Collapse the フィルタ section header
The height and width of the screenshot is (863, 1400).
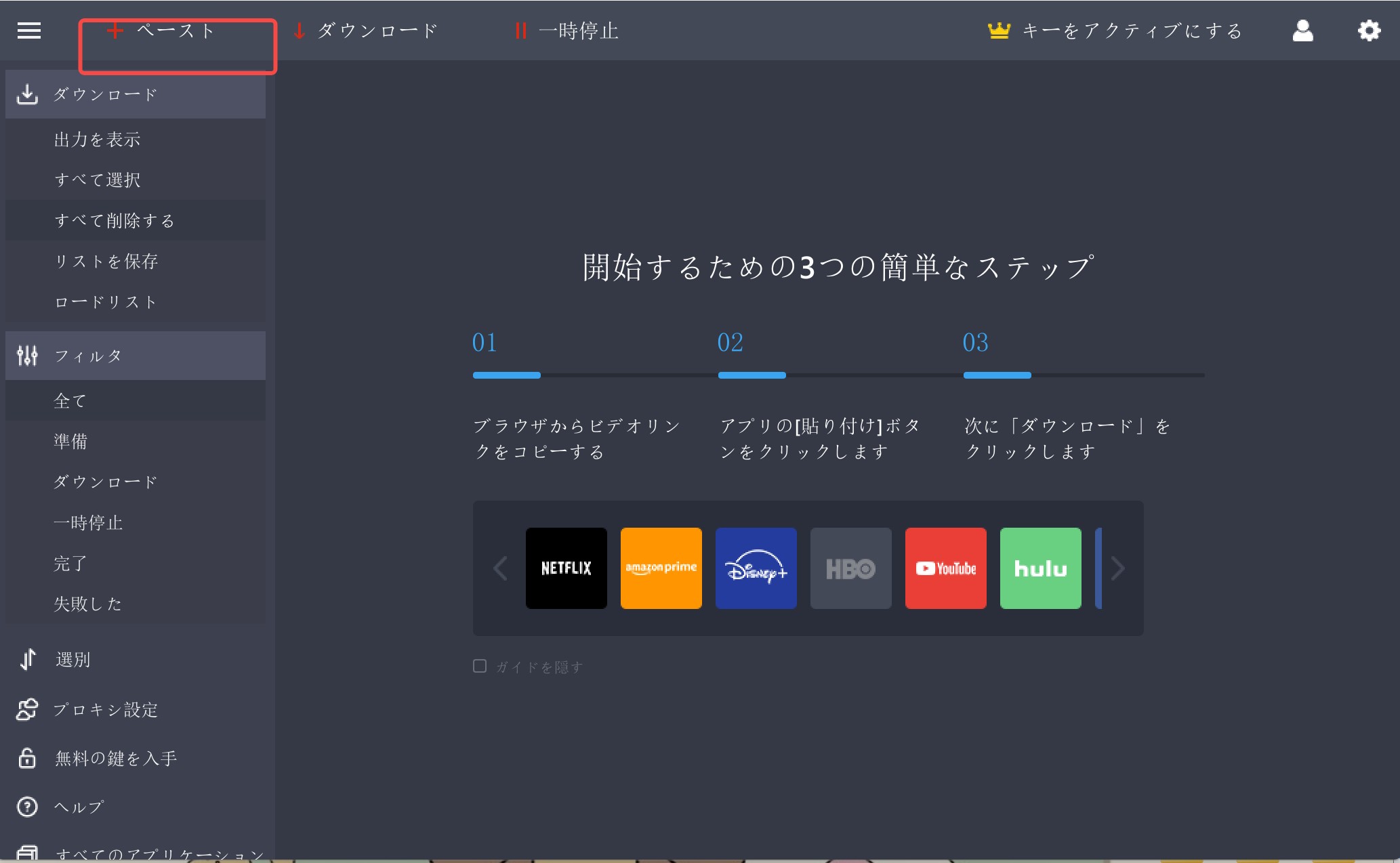[x=136, y=356]
